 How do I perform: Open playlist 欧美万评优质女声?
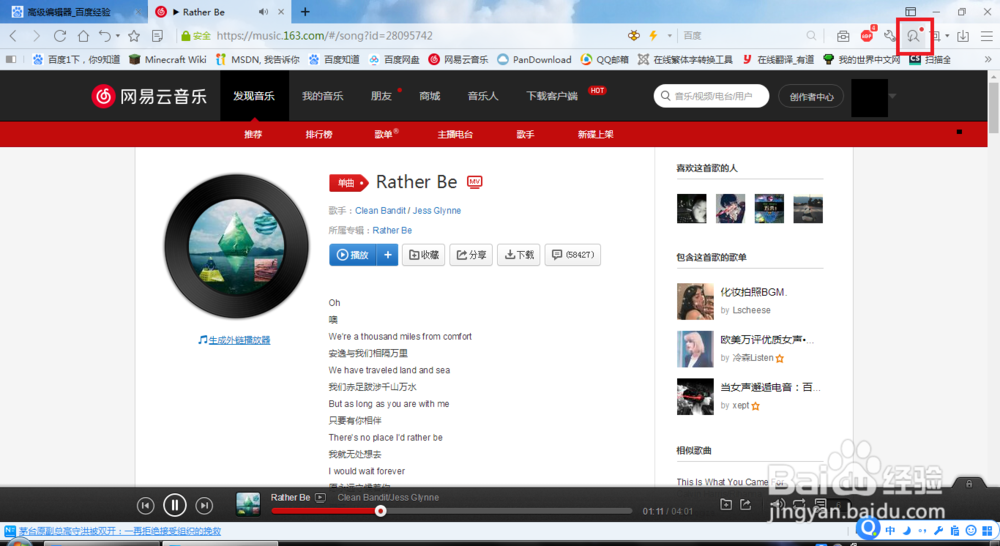[x=767, y=340]
